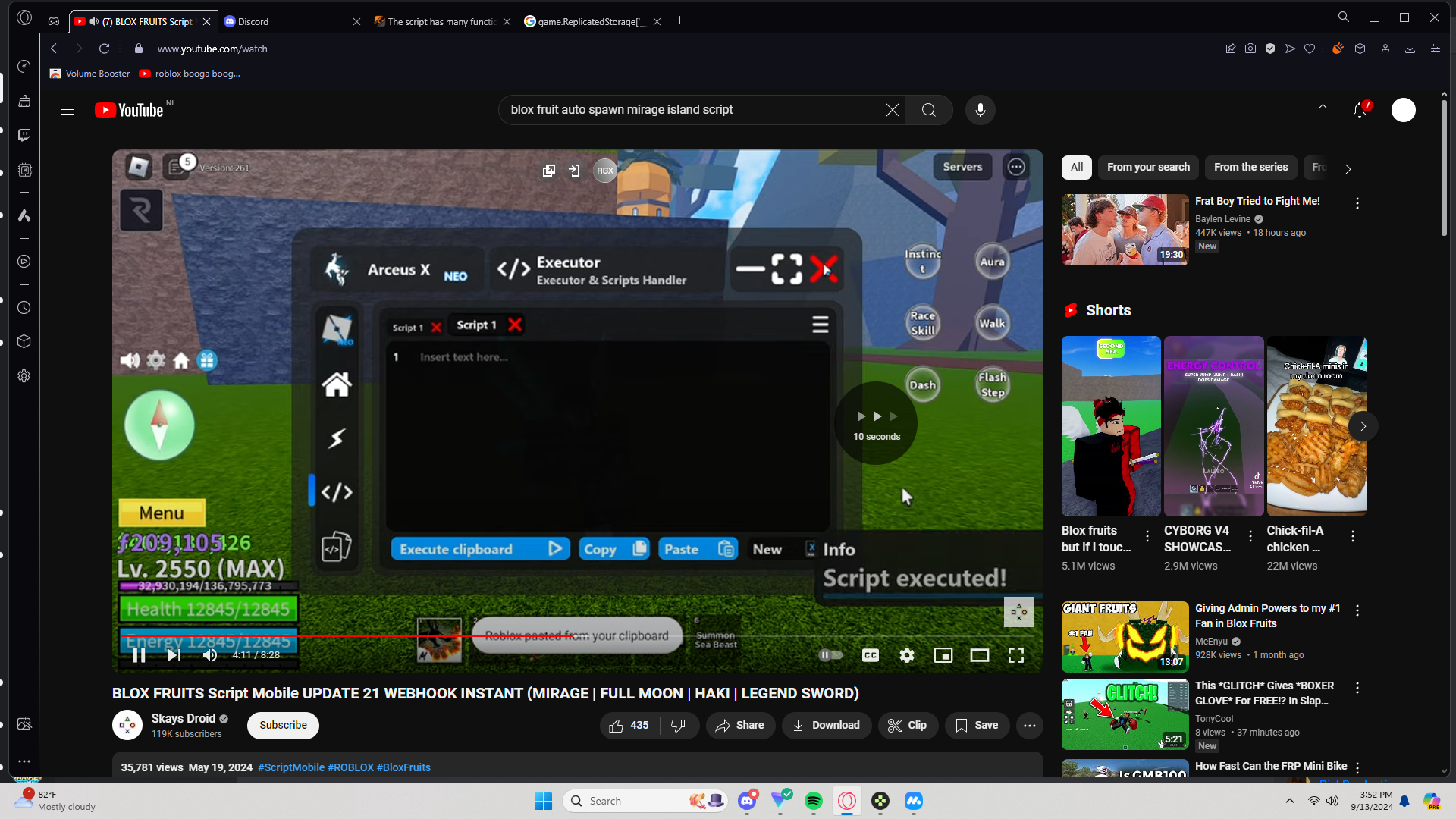Show hidden system tray icons
This screenshot has height=819, width=1456.
coord(1290,801)
